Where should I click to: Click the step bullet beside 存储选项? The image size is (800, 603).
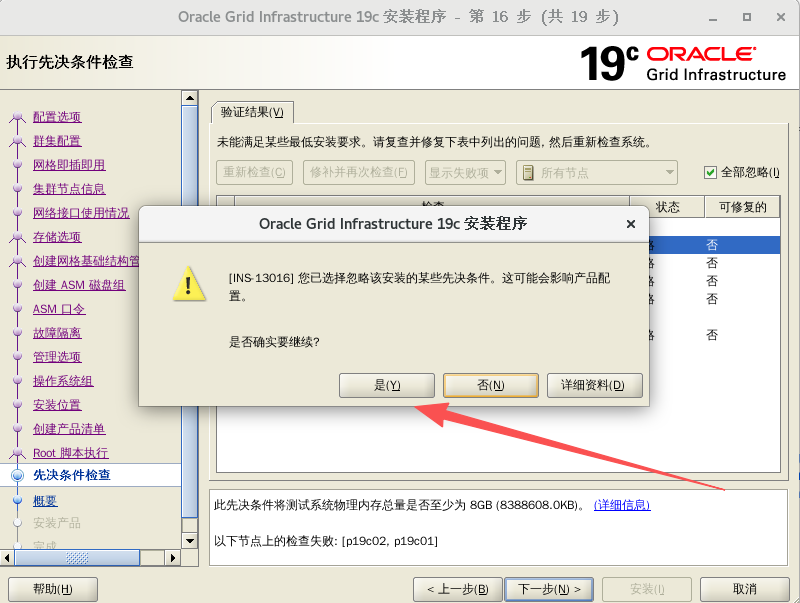coord(17,237)
